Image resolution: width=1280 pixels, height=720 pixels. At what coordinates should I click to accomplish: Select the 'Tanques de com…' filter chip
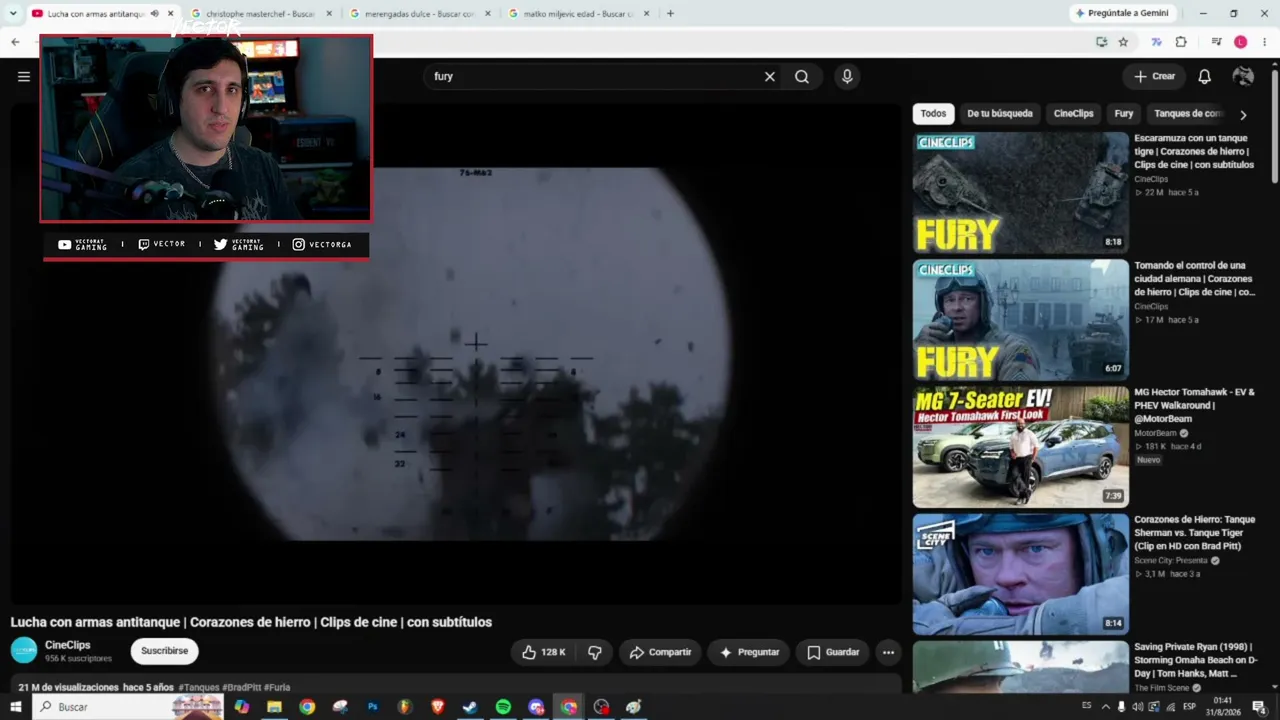[1188, 114]
